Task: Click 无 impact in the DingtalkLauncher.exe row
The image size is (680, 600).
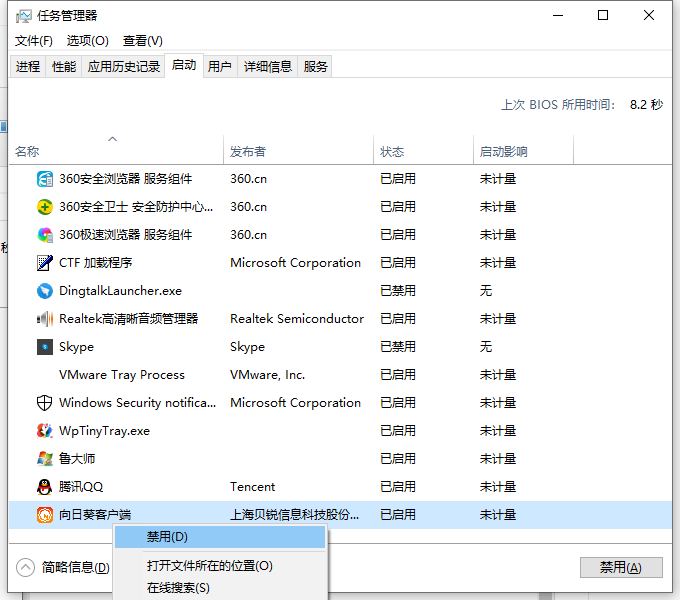Action: coord(486,291)
